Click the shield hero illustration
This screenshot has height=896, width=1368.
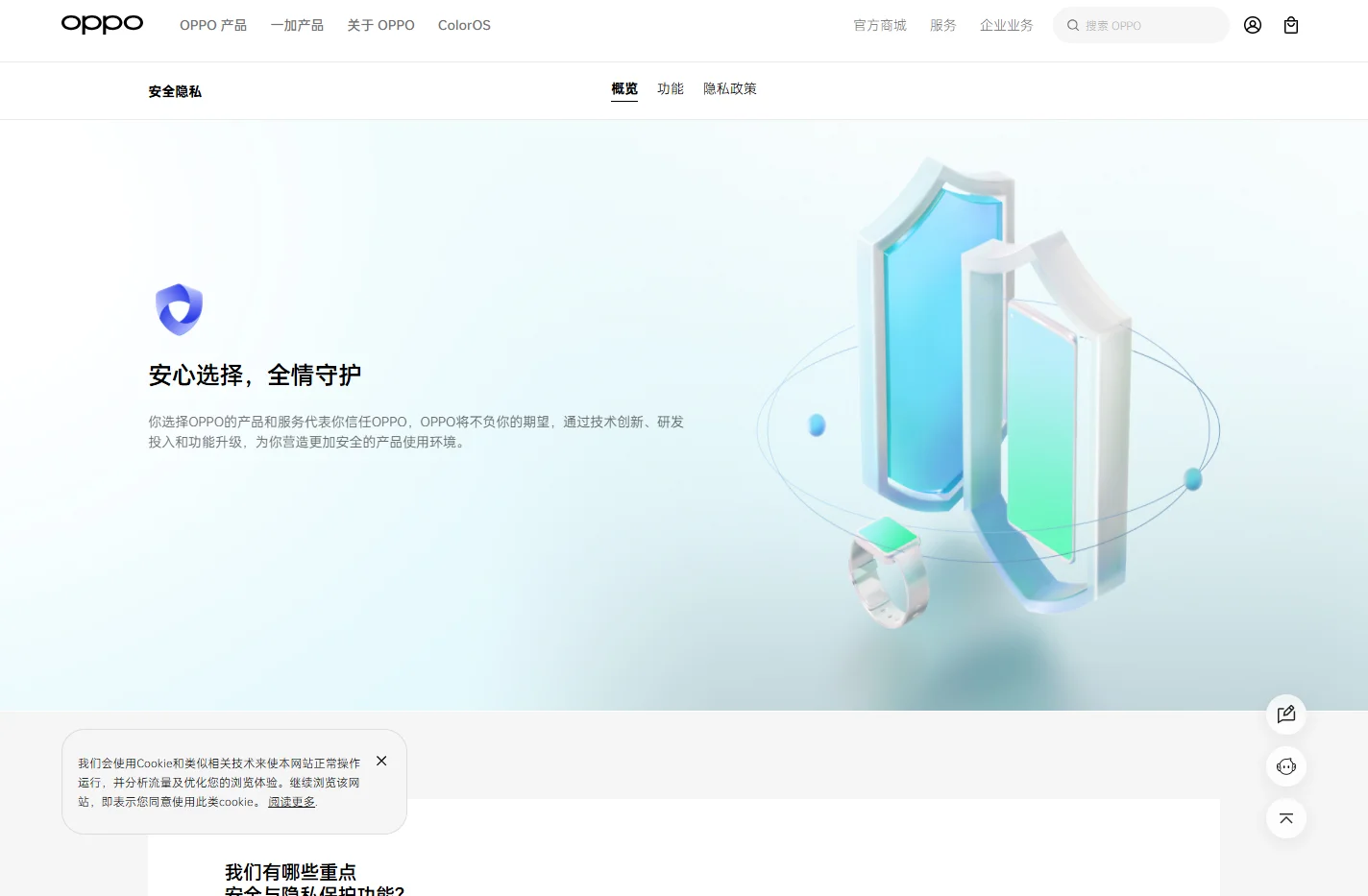pos(989,394)
